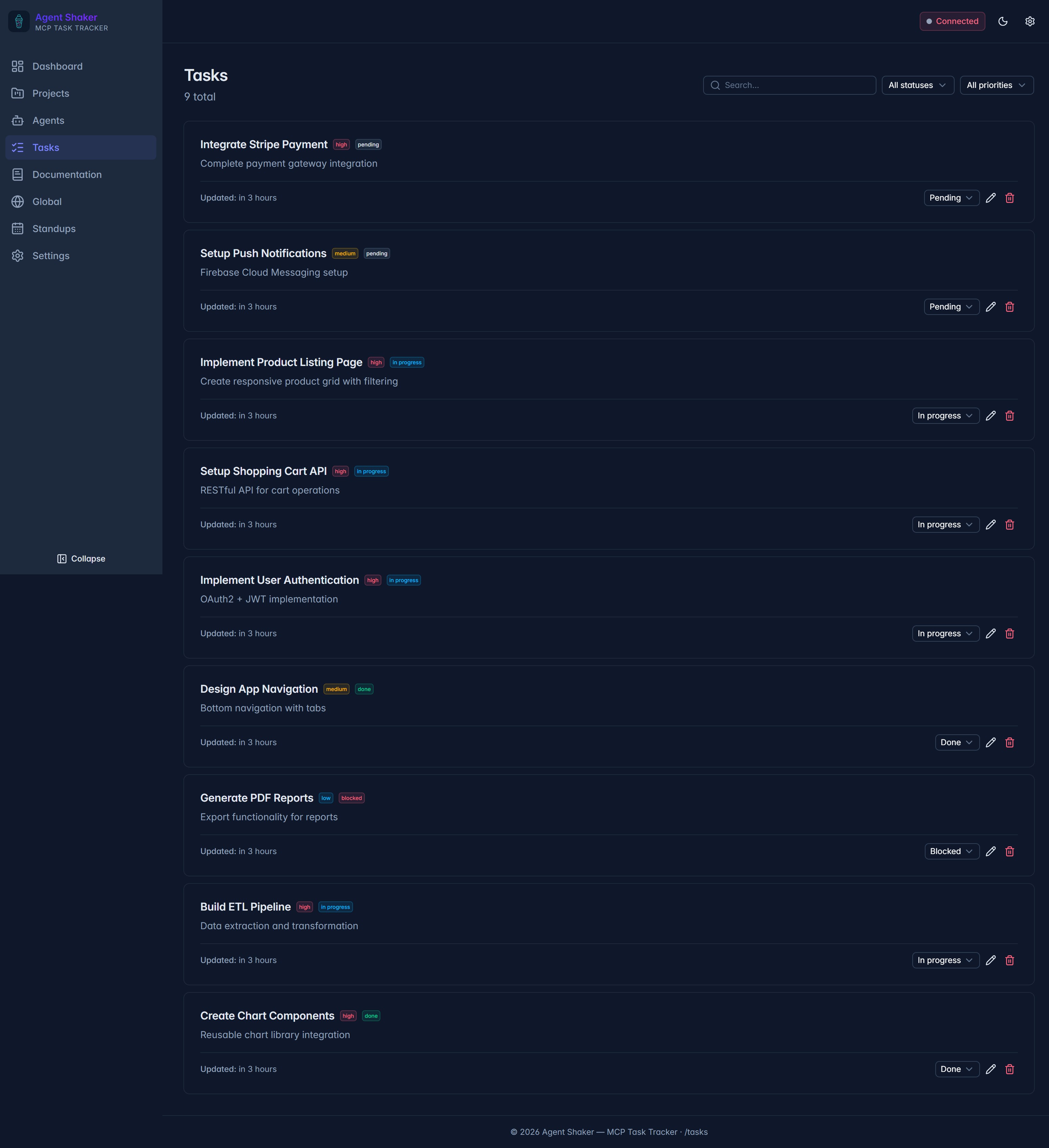This screenshot has height=1148, width=1049.
Task: Open the All statuses filter dropdown
Action: [x=917, y=86]
